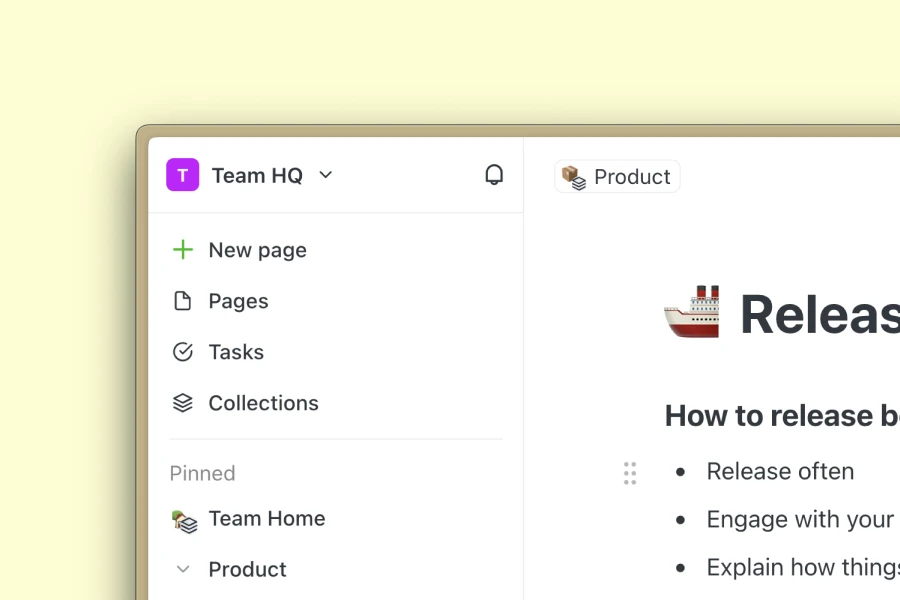Click the Collections stack icon

[x=183, y=403]
